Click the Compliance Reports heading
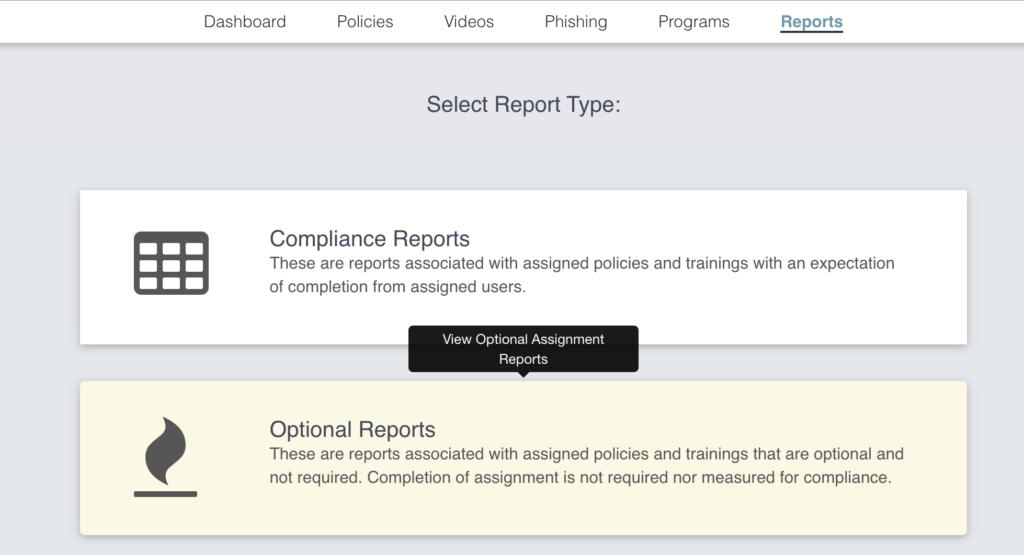This screenshot has width=1024, height=555. 370,238
